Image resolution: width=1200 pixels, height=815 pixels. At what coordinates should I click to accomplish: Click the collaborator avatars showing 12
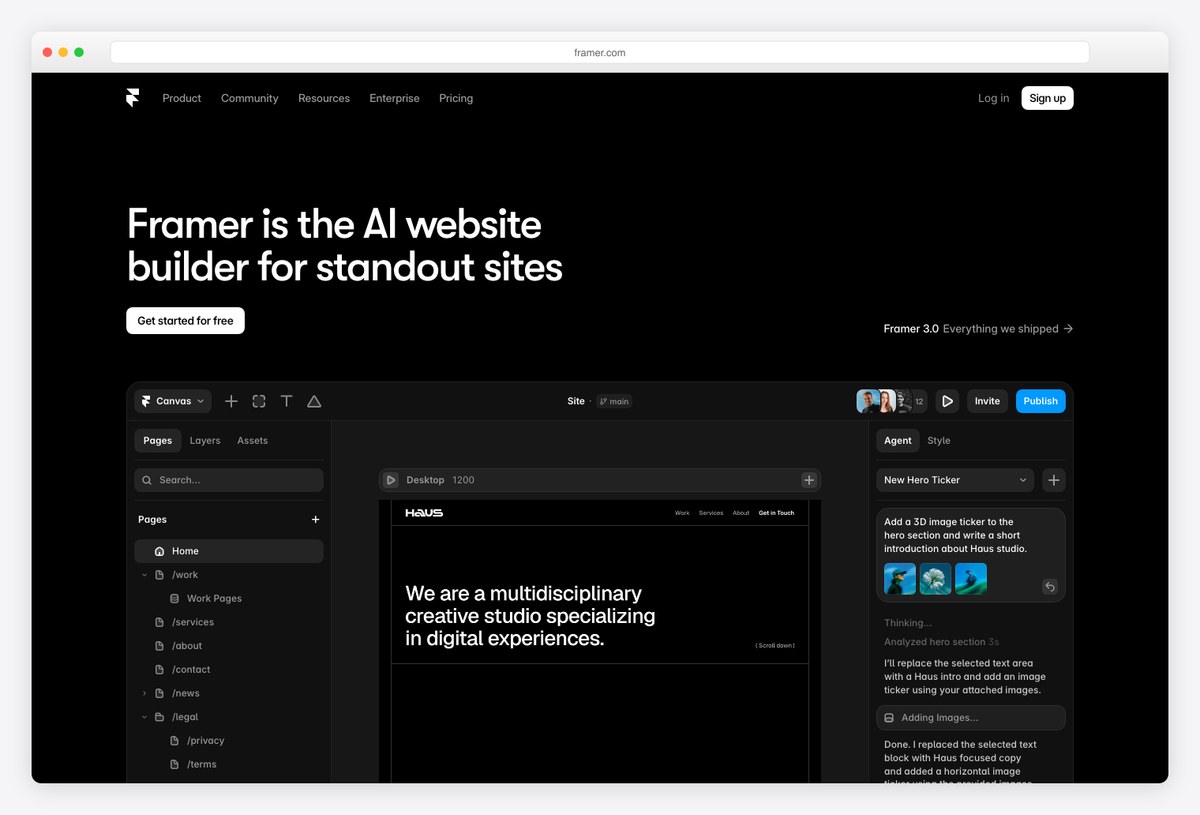pos(892,401)
